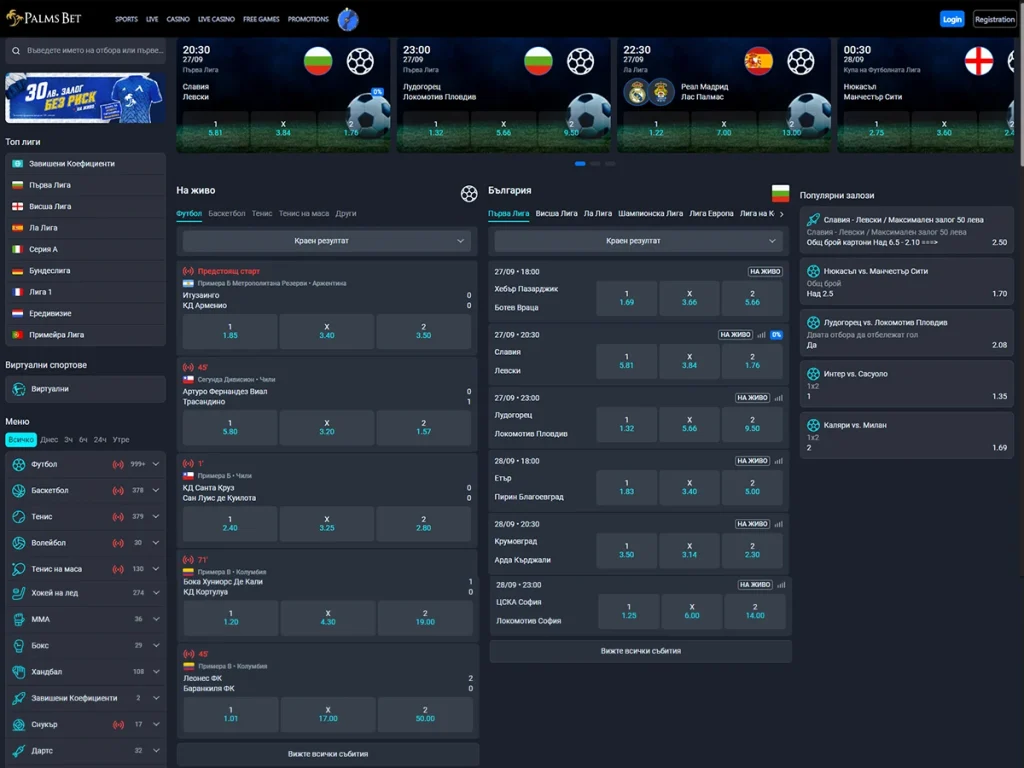Image resolution: width=1024 pixels, height=768 pixels.
Task: Open MMA icon in menu
Action: tap(18, 619)
